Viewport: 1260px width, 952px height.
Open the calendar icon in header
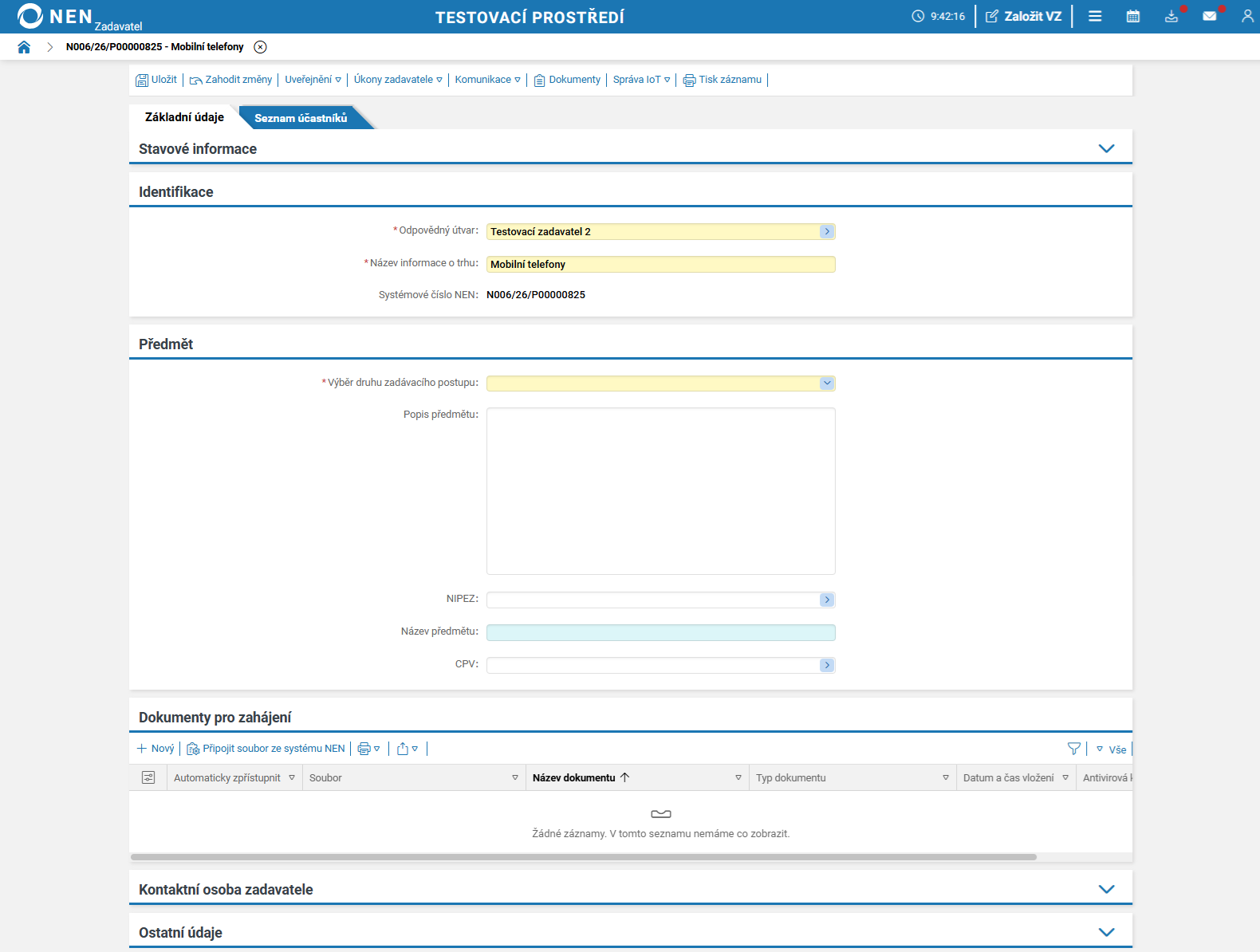click(1132, 16)
